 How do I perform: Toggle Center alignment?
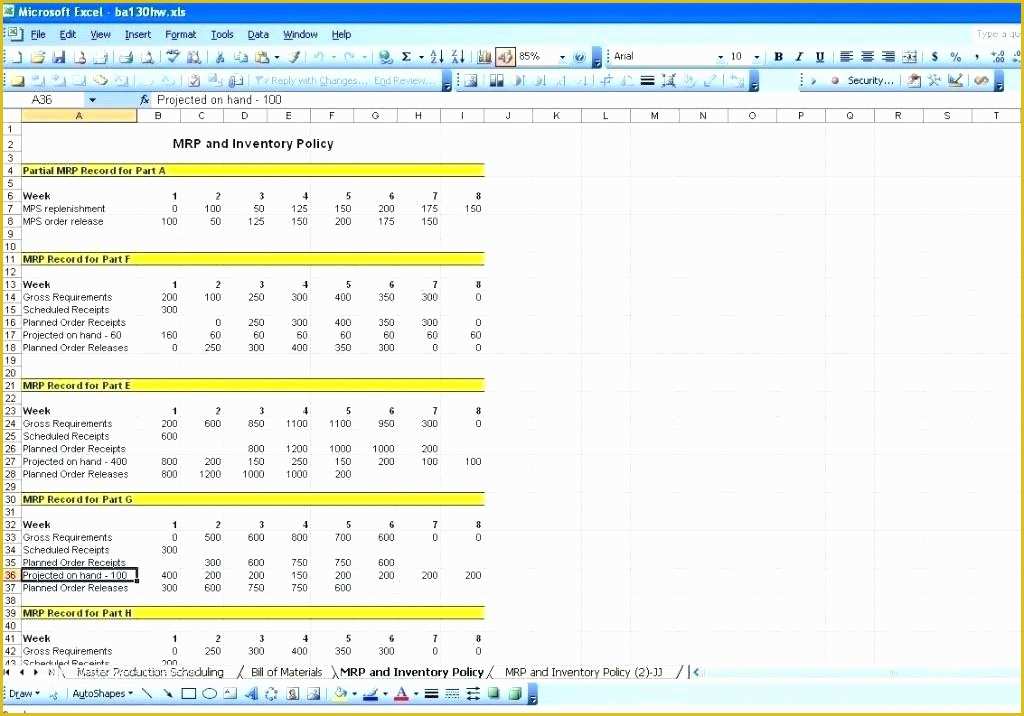(867, 57)
